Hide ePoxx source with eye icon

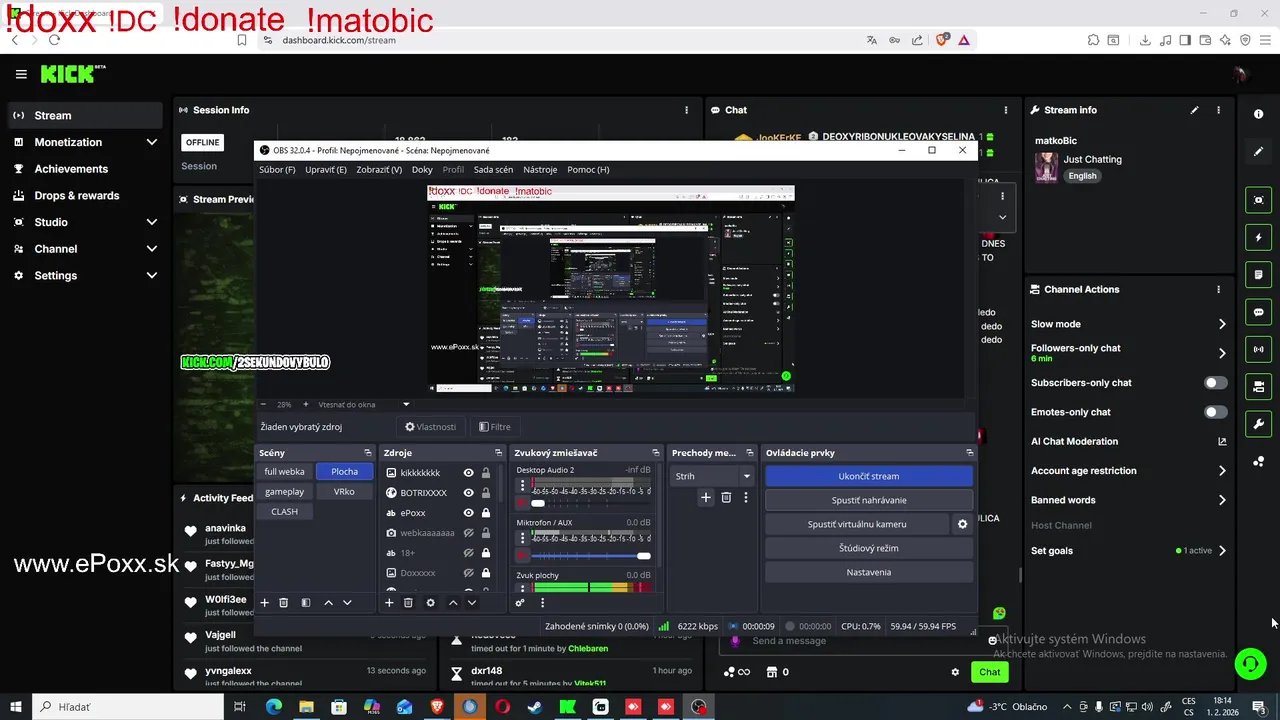[x=468, y=513]
